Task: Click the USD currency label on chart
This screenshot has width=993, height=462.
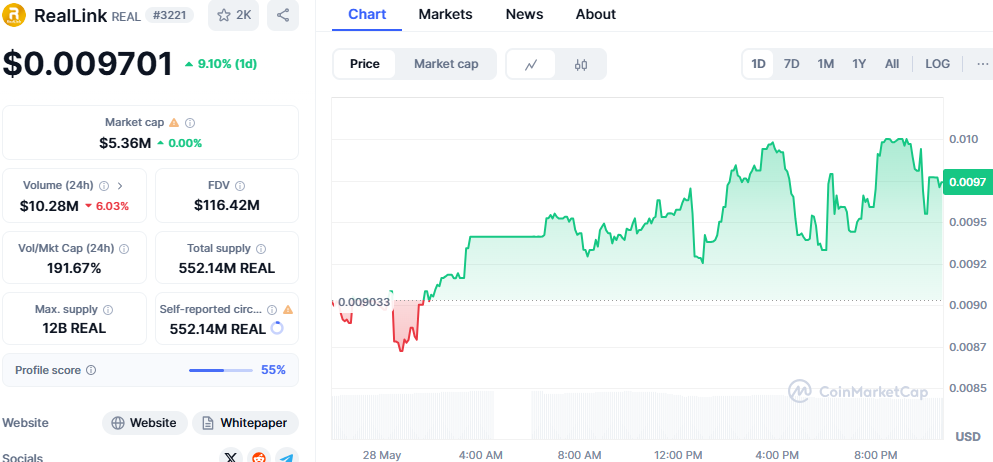Action: pyautogui.click(x=968, y=437)
